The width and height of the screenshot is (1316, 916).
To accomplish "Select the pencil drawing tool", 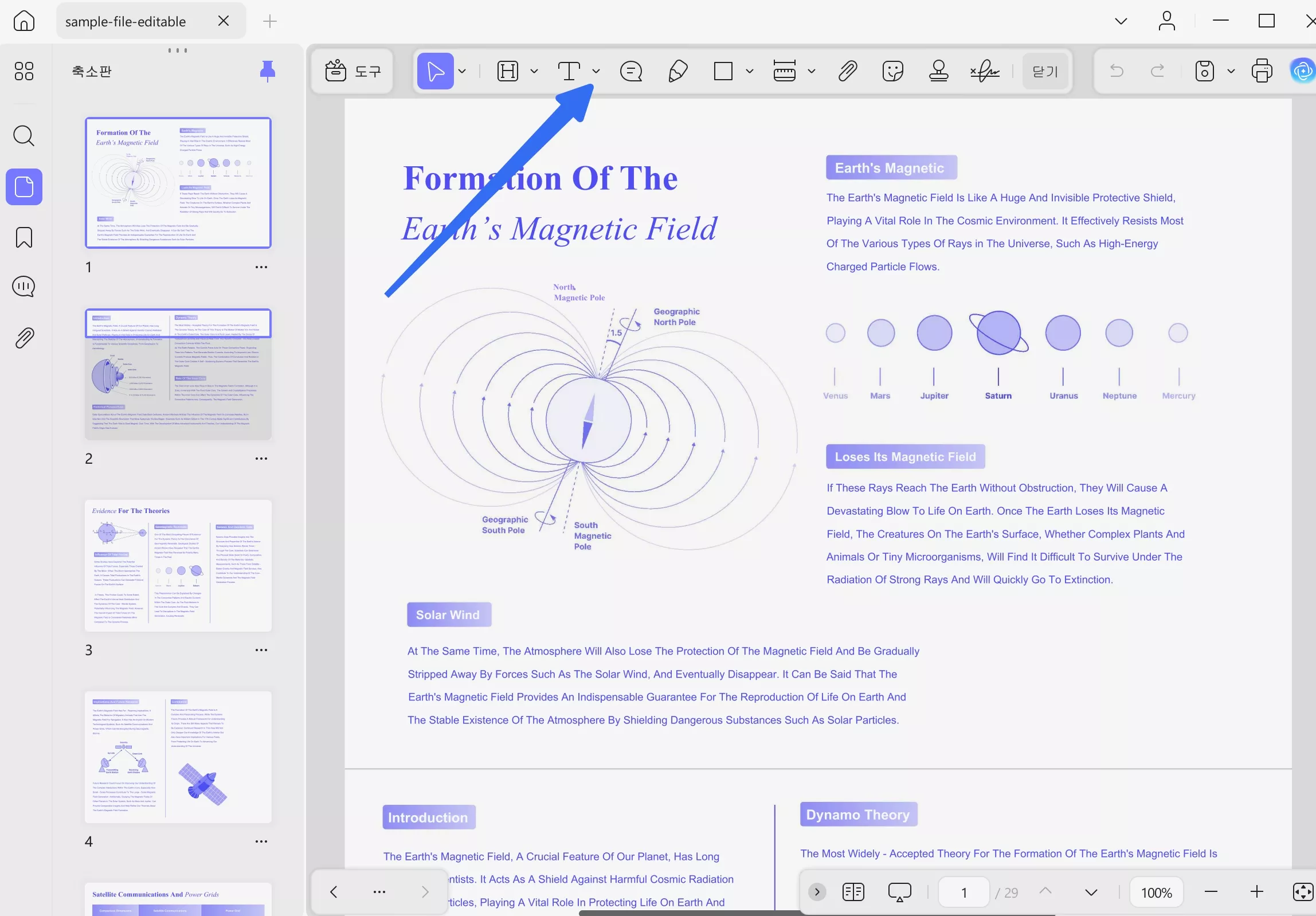I will tap(677, 71).
